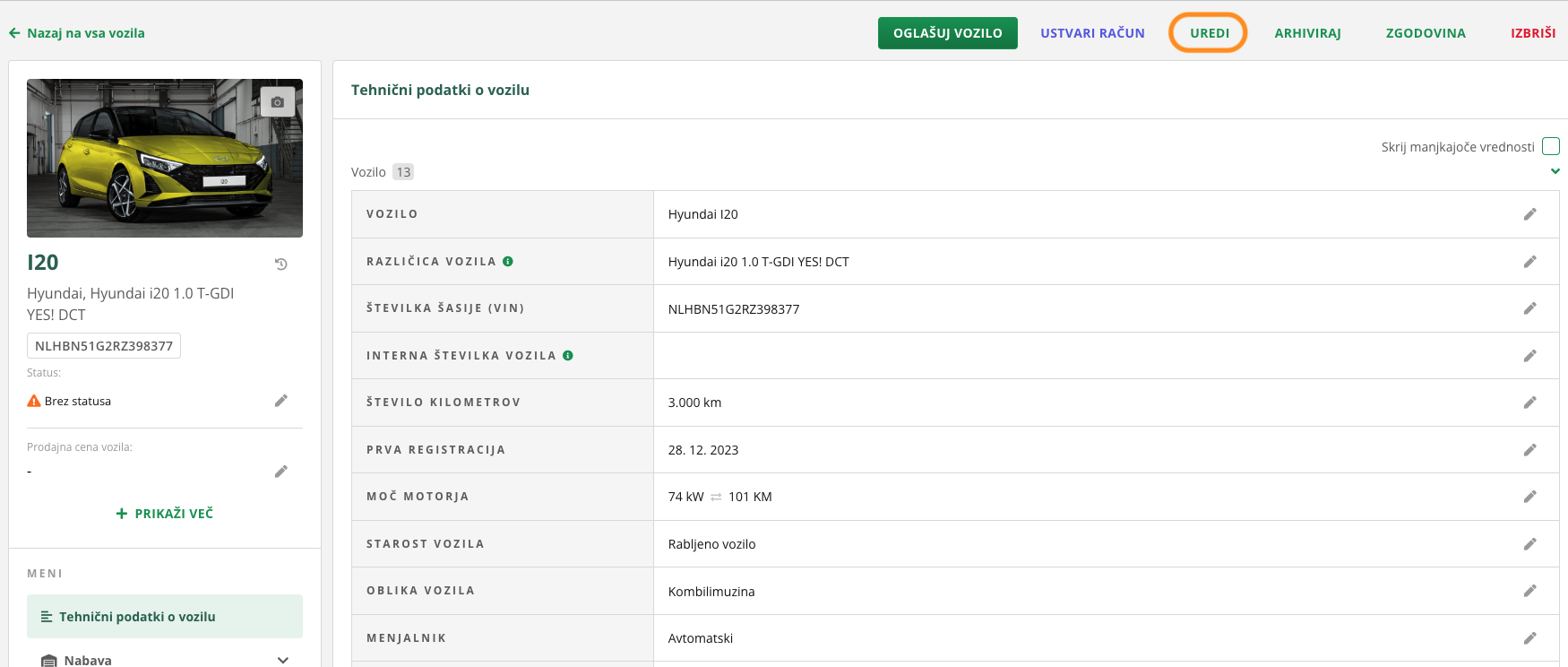Expand details with Prikaži več

(x=165, y=514)
